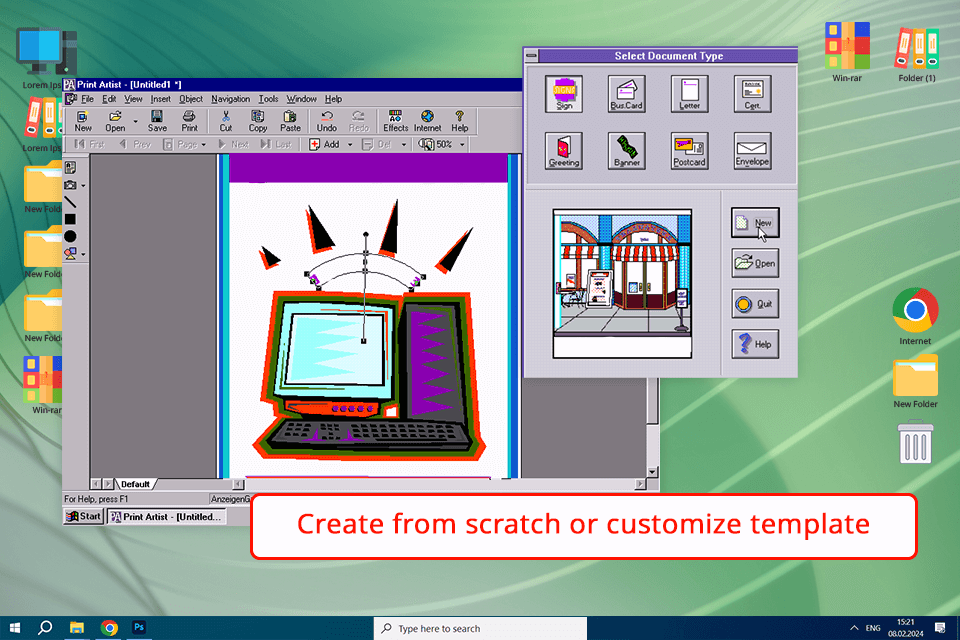Click the Start button in Print Artist

[x=83, y=516]
